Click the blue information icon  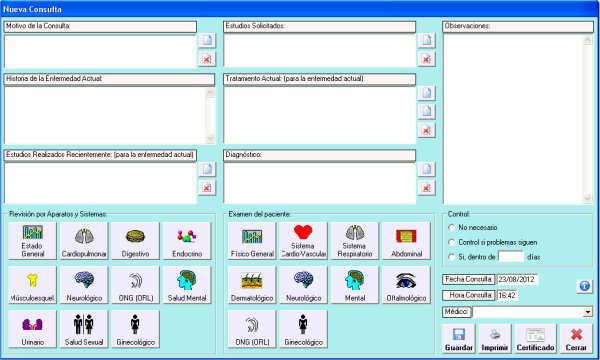[584, 286]
